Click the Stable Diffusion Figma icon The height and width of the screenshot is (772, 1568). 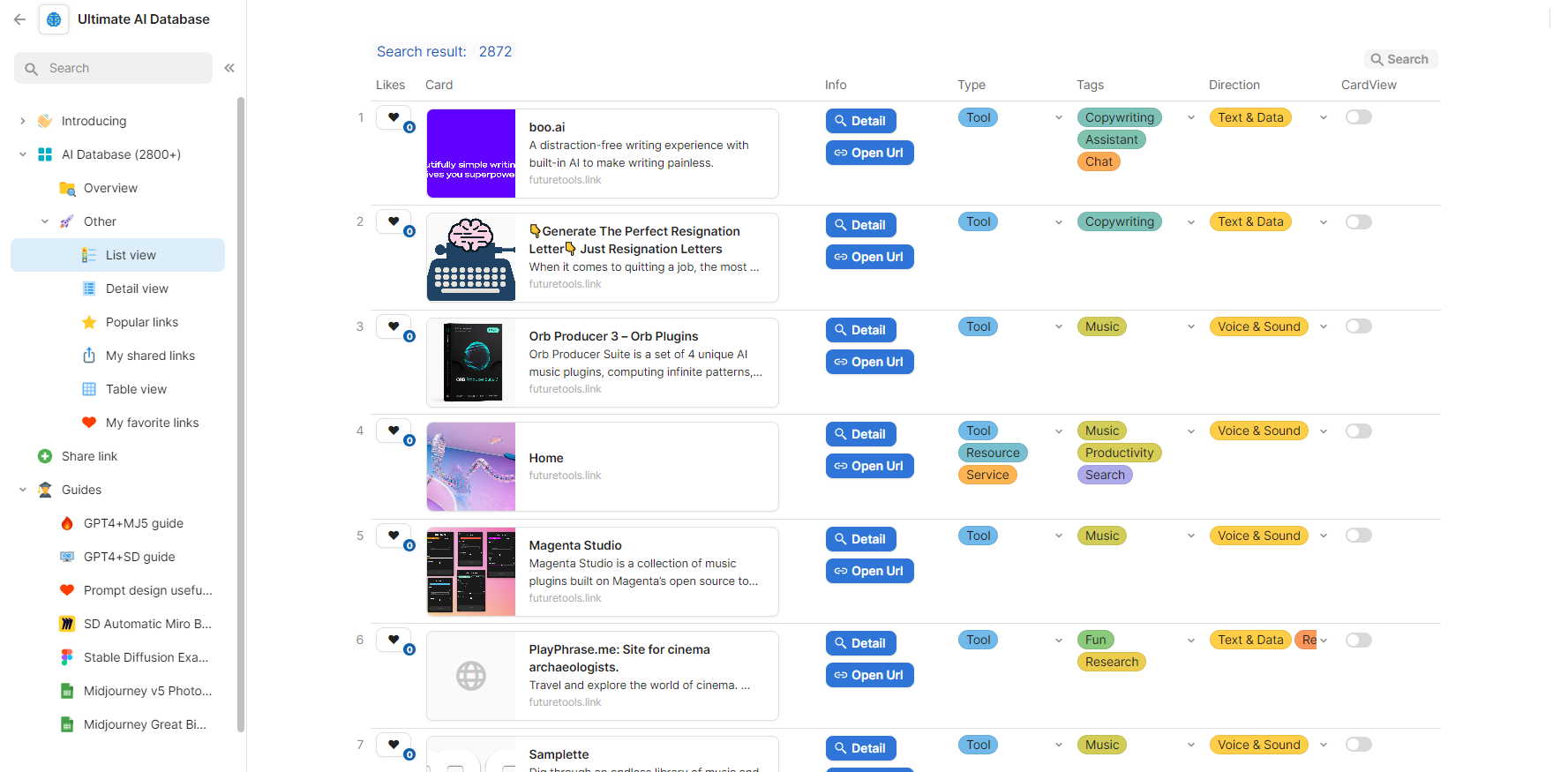(x=67, y=657)
